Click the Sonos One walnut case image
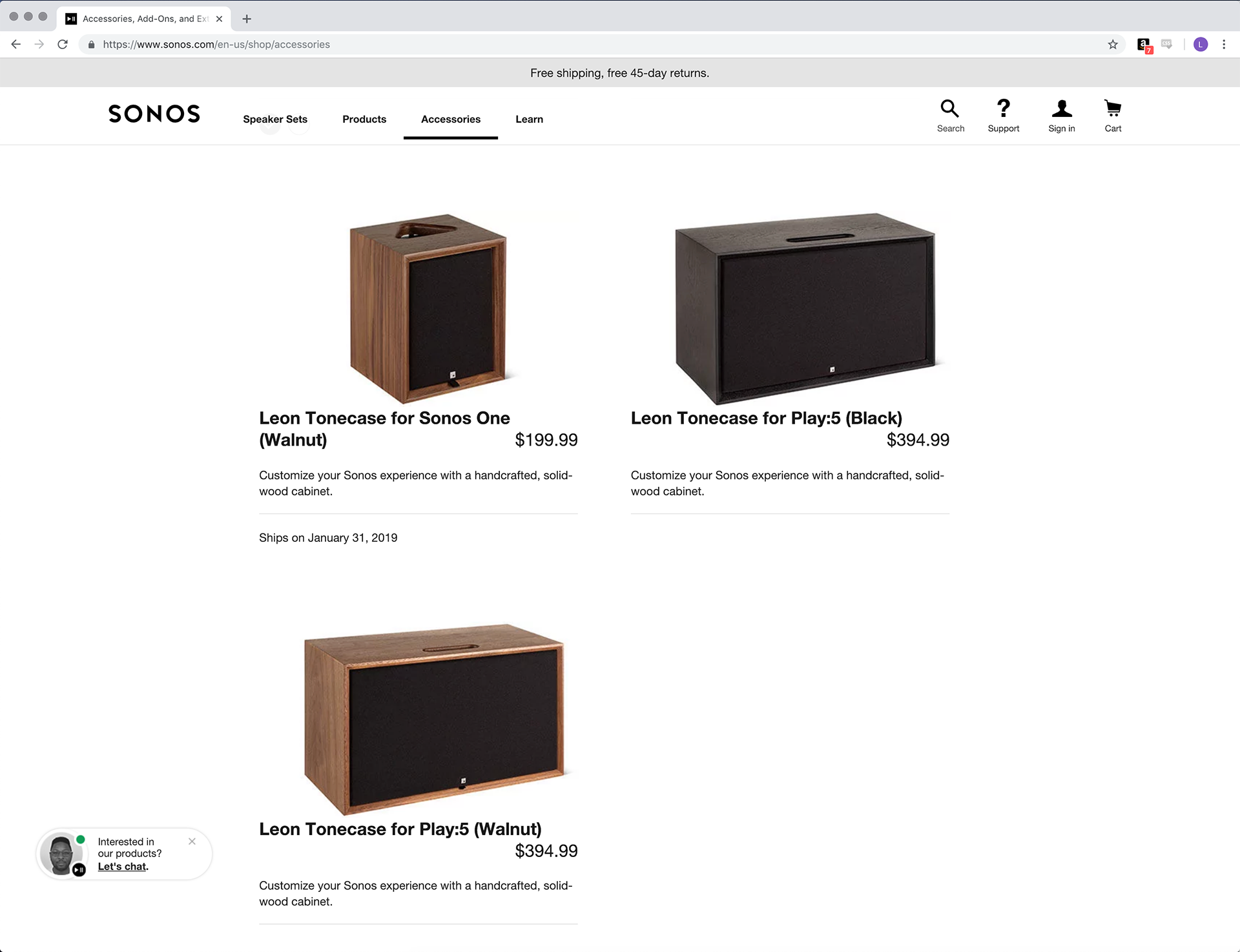 [x=428, y=307]
